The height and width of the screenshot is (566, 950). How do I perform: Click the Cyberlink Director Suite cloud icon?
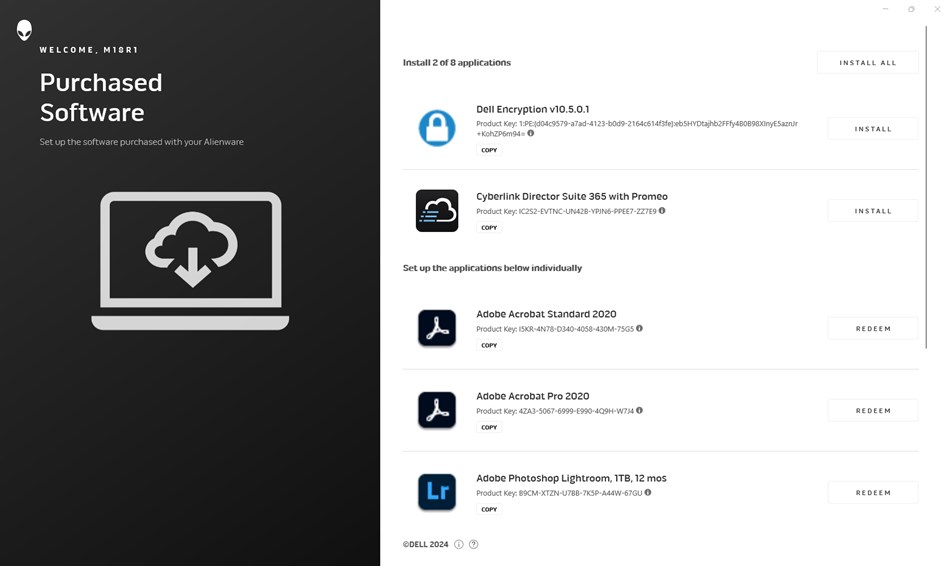click(437, 211)
